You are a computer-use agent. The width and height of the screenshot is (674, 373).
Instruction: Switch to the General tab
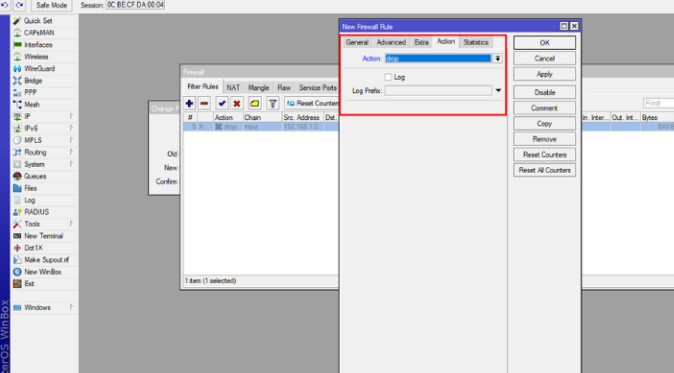pos(357,42)
